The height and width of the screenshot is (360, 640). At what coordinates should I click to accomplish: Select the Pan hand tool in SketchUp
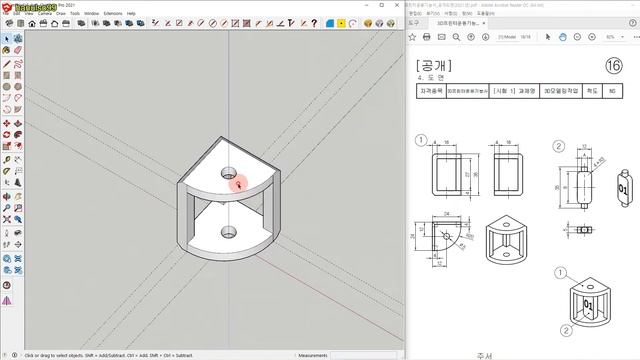[18, 196]
